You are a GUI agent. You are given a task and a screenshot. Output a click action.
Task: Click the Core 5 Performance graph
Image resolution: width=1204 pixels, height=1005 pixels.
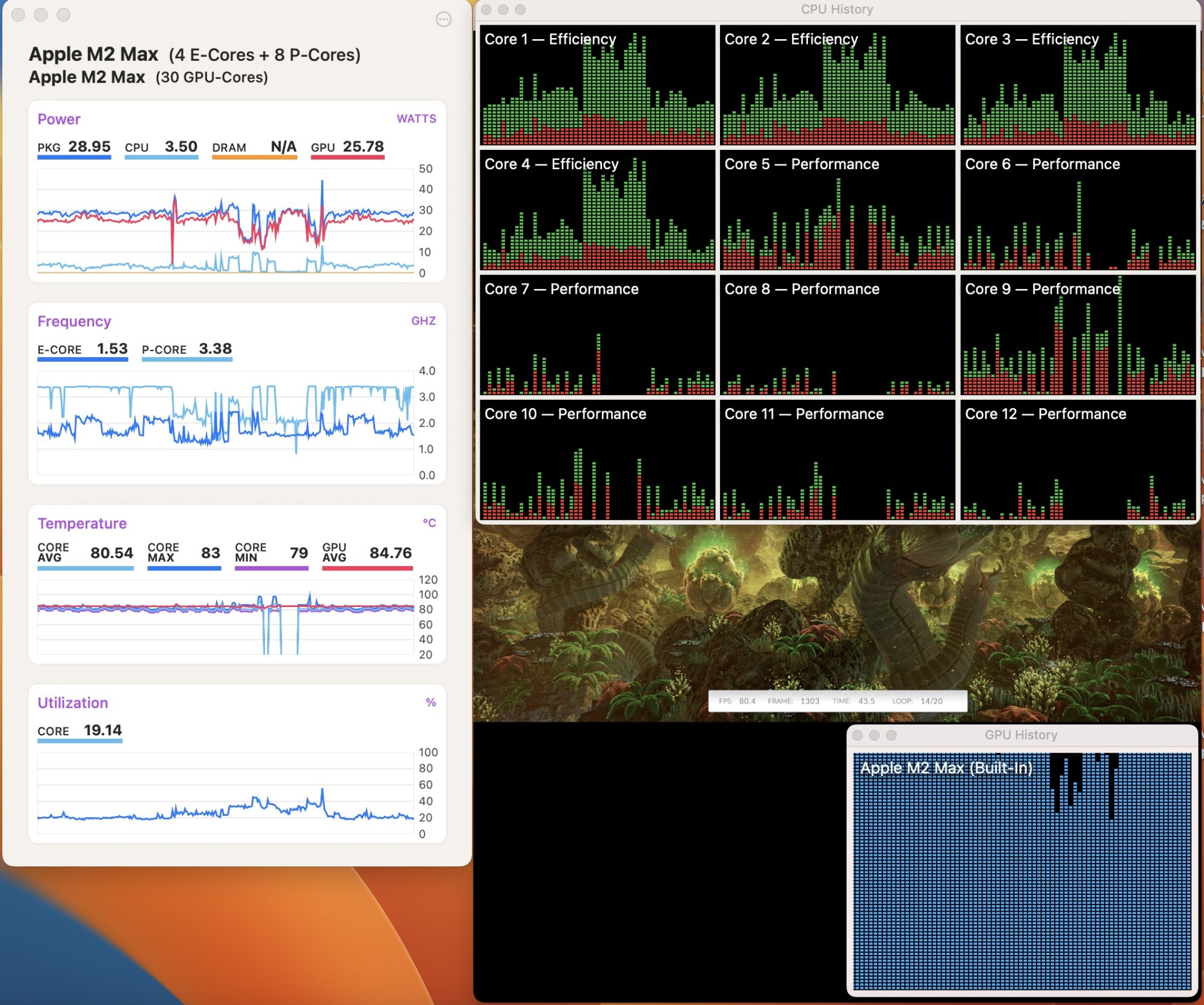pos(837,210)
